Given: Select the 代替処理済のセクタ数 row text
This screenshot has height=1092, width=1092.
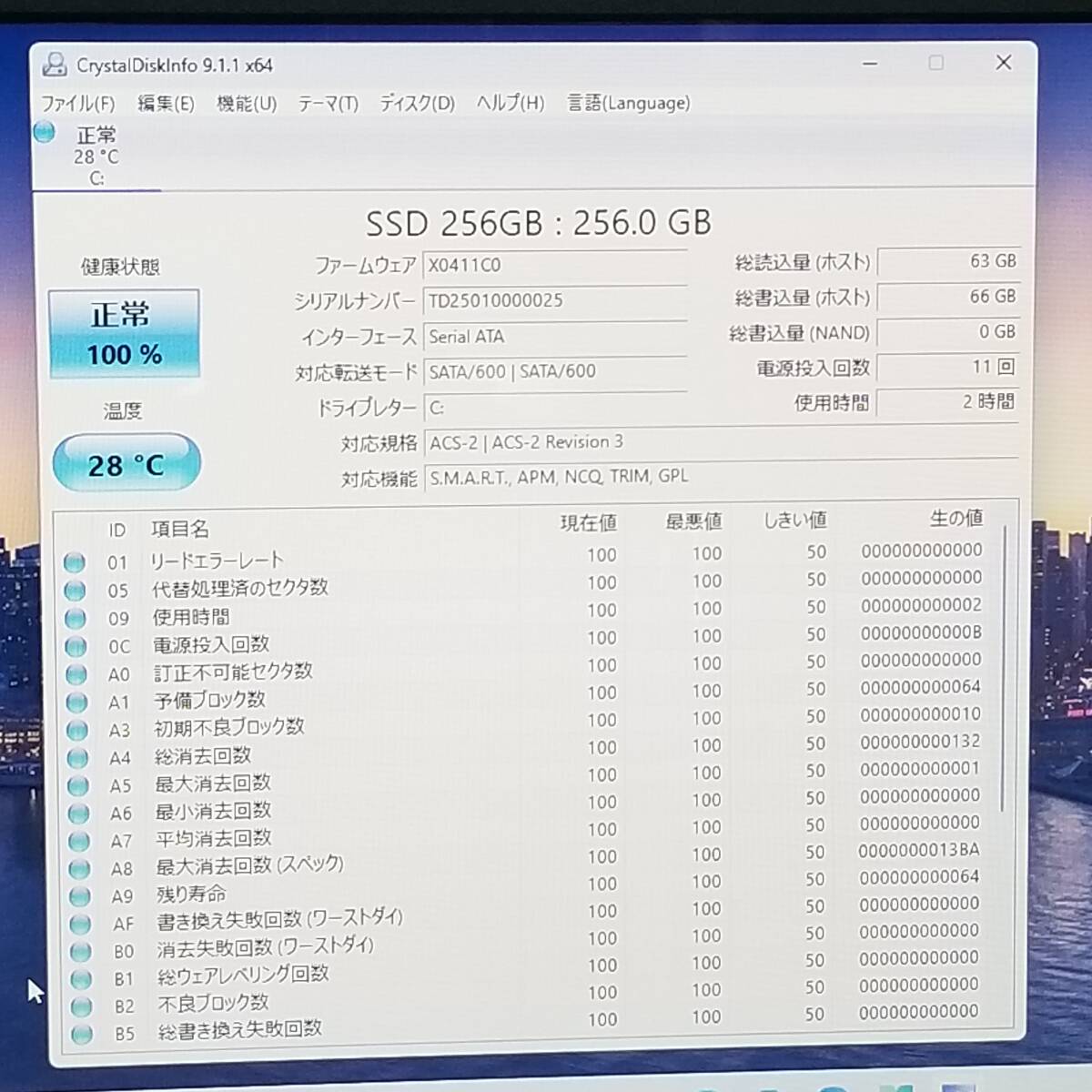Looking at the screenshot, I should (240, 588).
